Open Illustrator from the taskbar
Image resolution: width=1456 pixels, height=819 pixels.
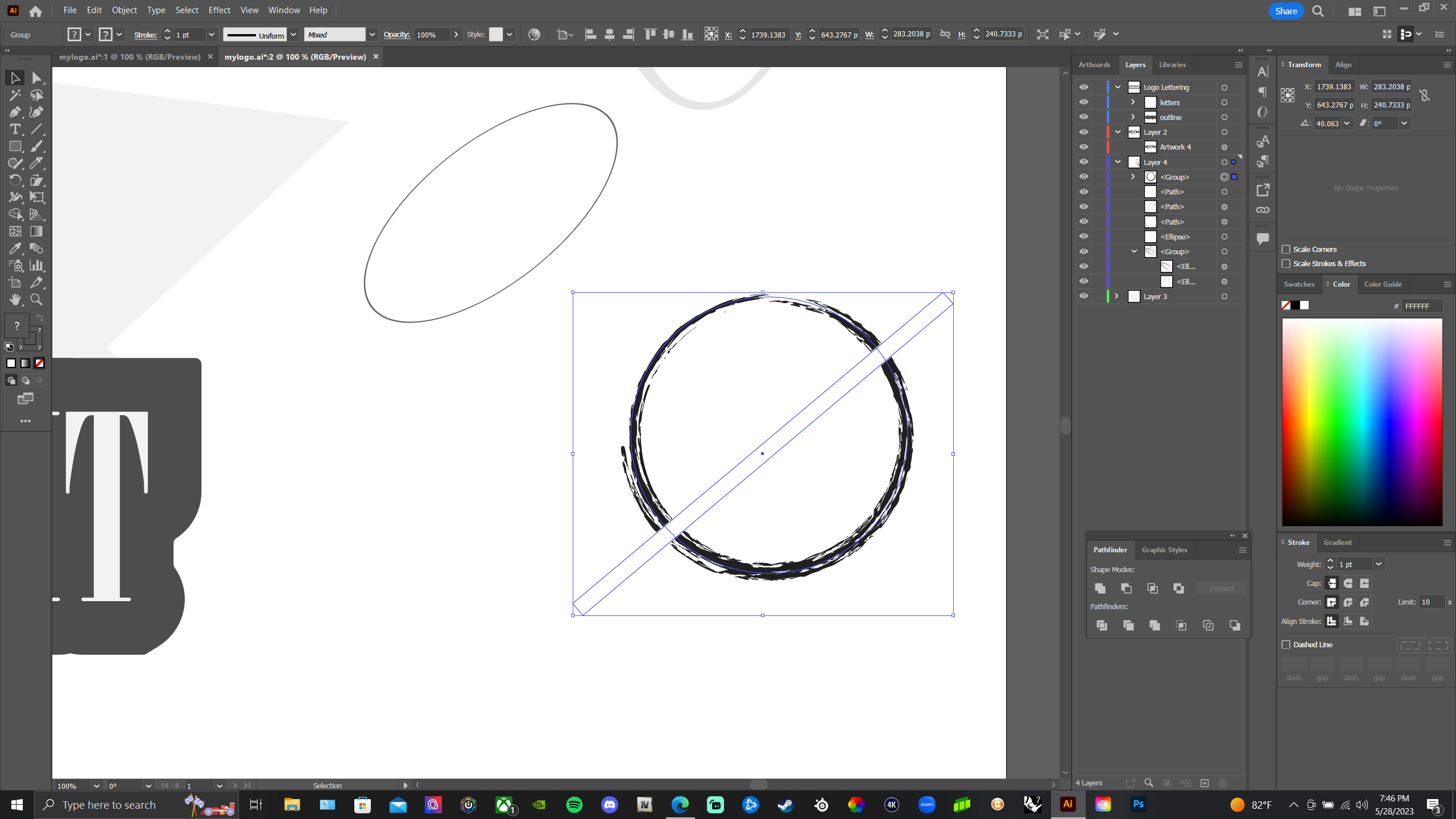click(x=1067, y=804)
